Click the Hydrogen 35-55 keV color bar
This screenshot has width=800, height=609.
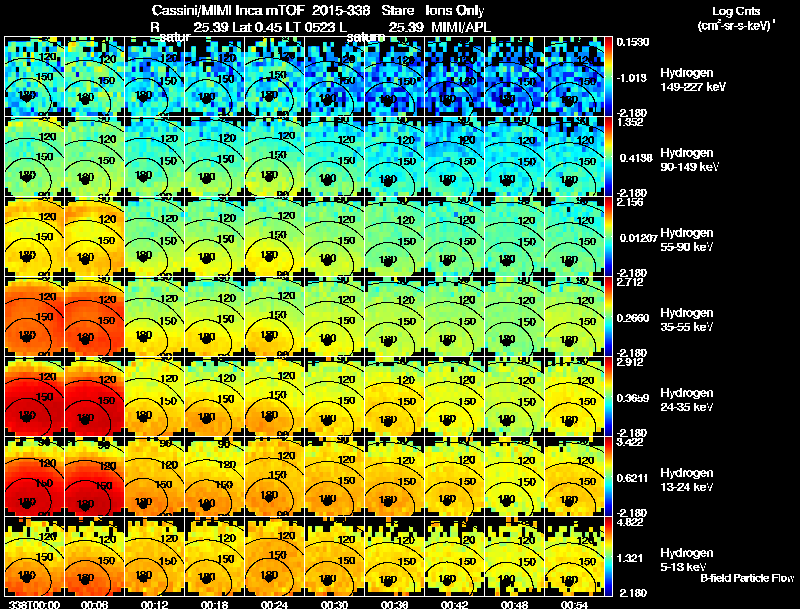pos(608,316)
